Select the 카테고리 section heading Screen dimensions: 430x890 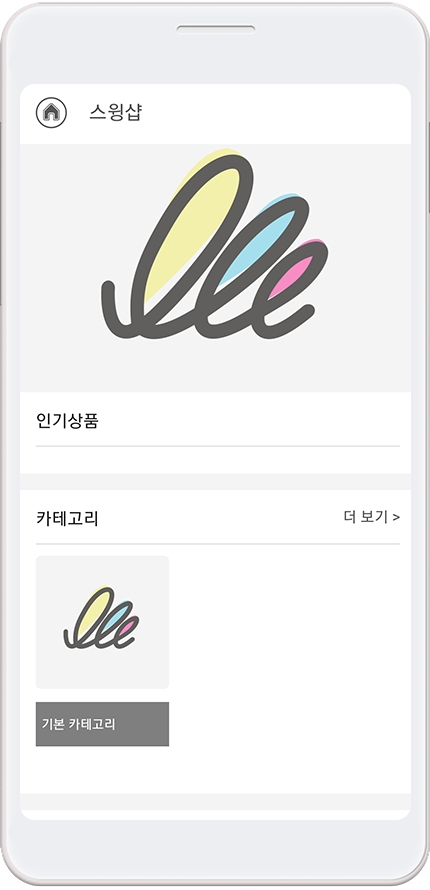click(x=68, y=518)
